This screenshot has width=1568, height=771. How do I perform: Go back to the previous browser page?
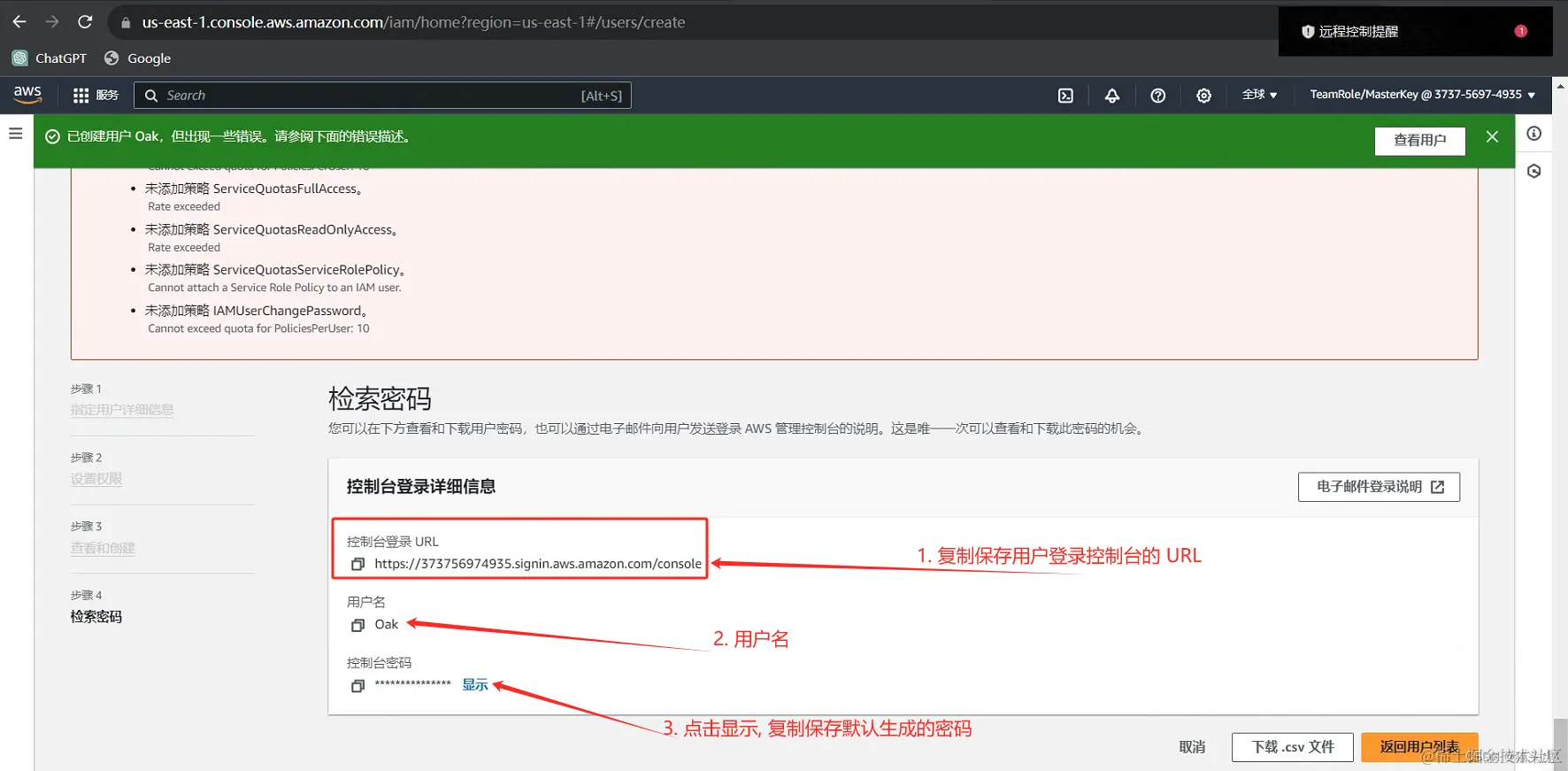19,22
